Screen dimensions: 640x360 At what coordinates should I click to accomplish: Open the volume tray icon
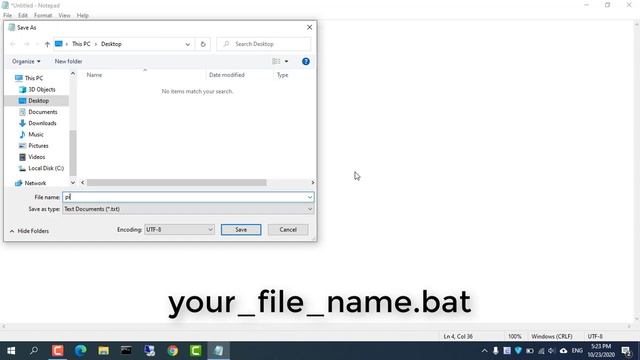click(551, 351)
